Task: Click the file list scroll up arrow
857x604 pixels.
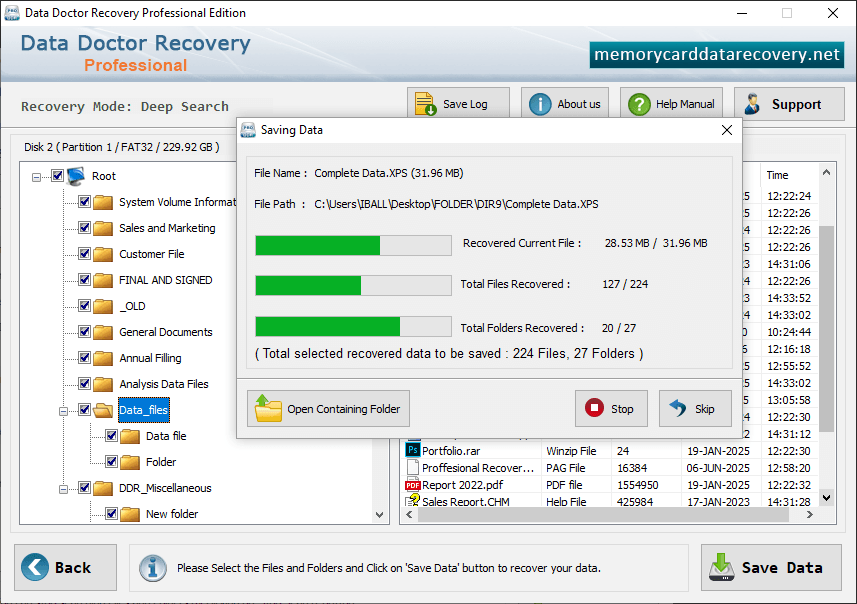Action: click(826, 173)
